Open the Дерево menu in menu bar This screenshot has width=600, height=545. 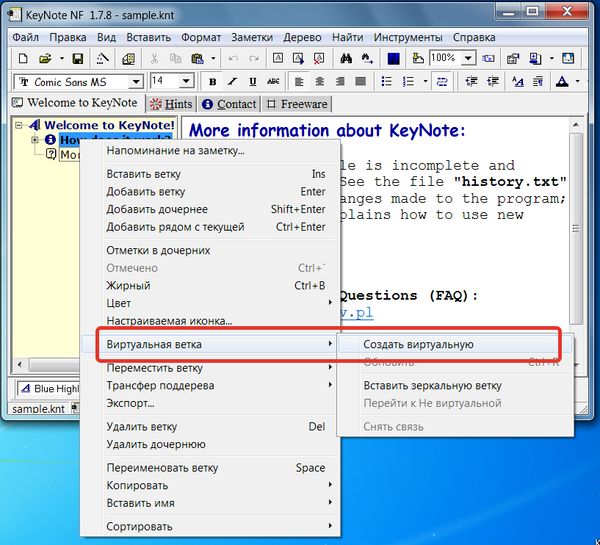tap(302, 37)
